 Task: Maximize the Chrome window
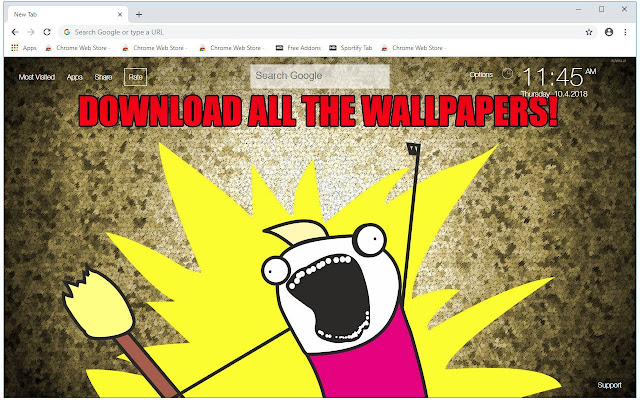click(x=601, y=9)
